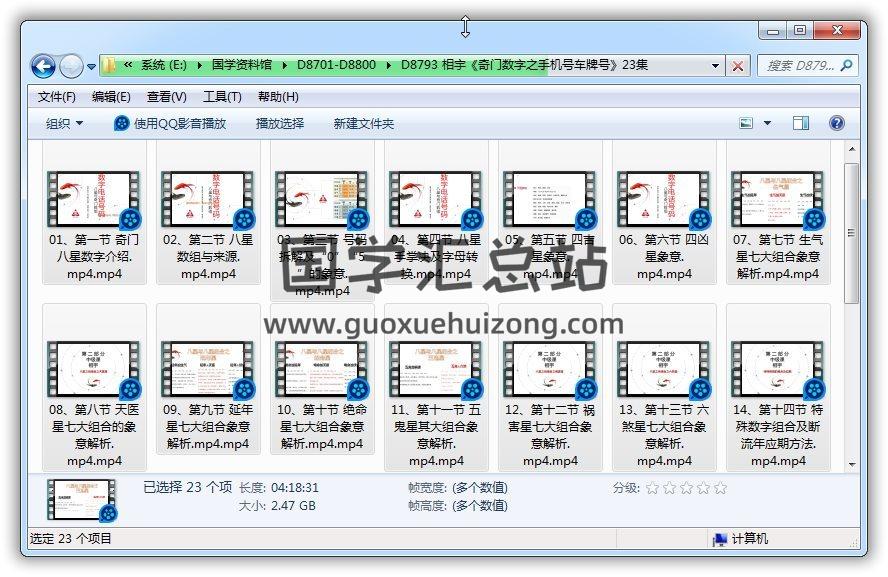Expand arrow after D8701-D8800 breadcrumb

(x=388, y=66)
